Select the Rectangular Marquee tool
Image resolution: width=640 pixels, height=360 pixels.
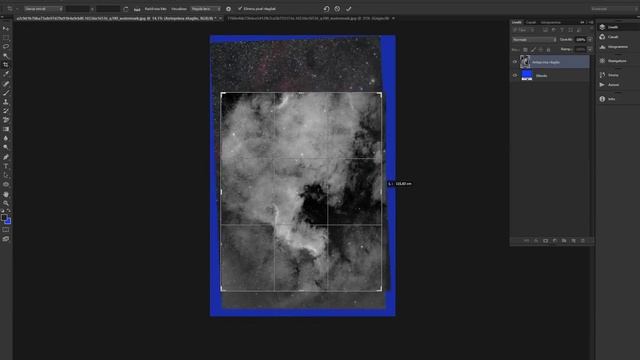point(6,38)
